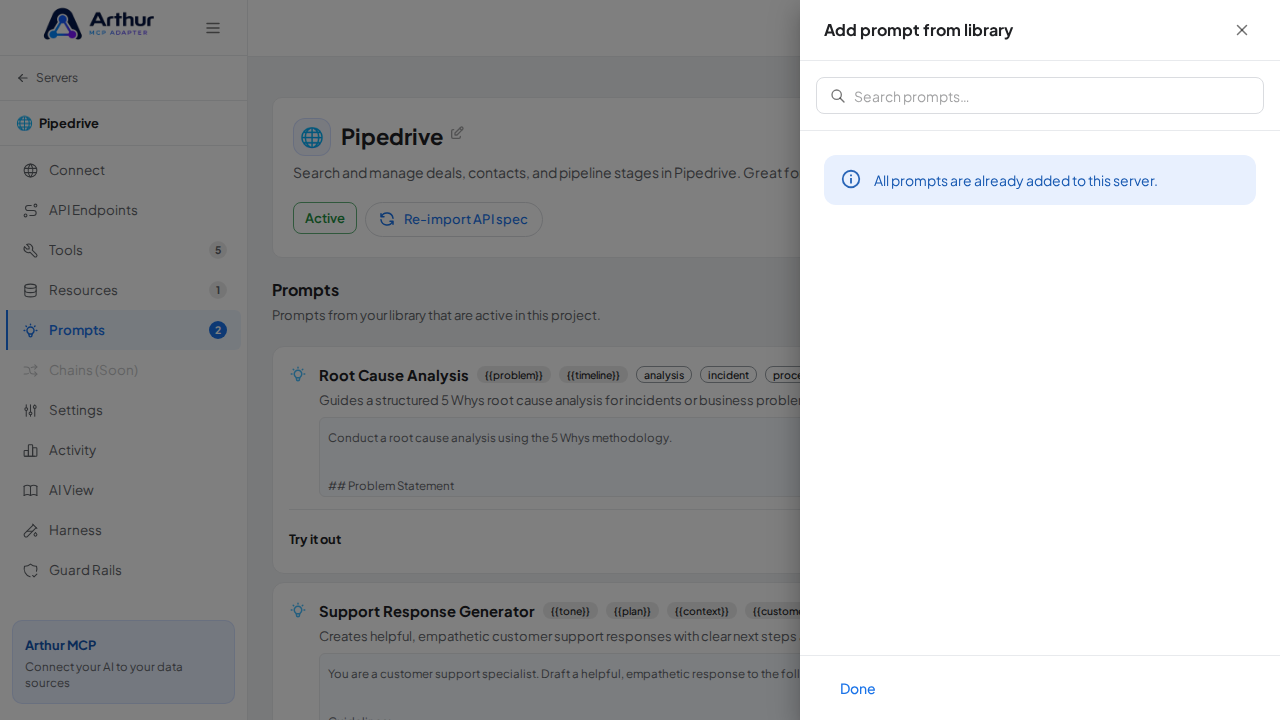Image resolution: width=1280 pixels, height=720 pixels.
Task: Click the {{problem}} variable tag
Action: pos(514,375)
